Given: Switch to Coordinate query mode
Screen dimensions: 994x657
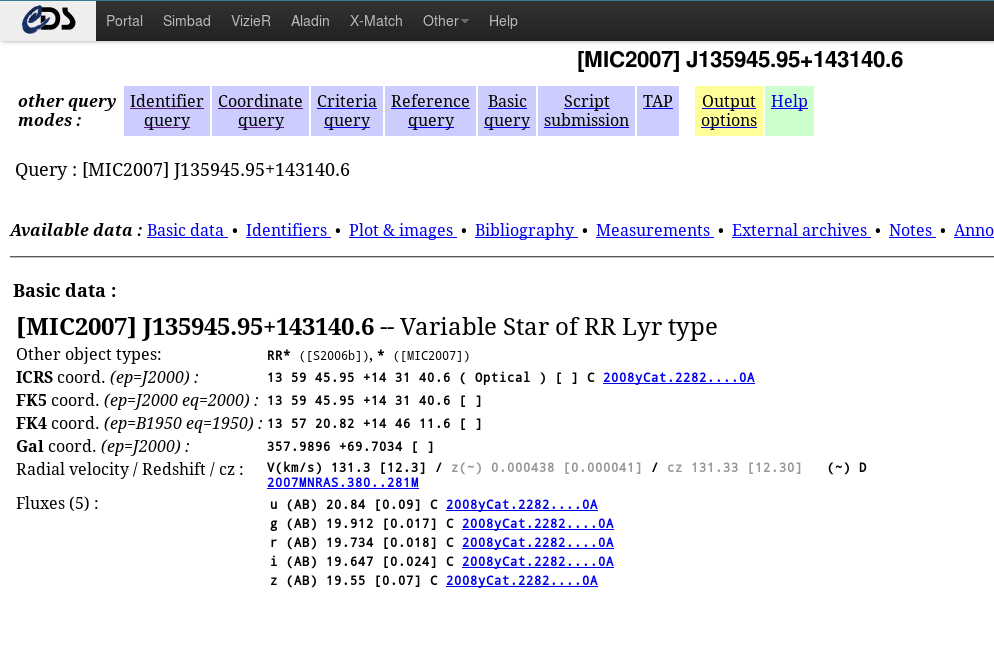Looking at the screenshot, I should click(x=261, y=111).
